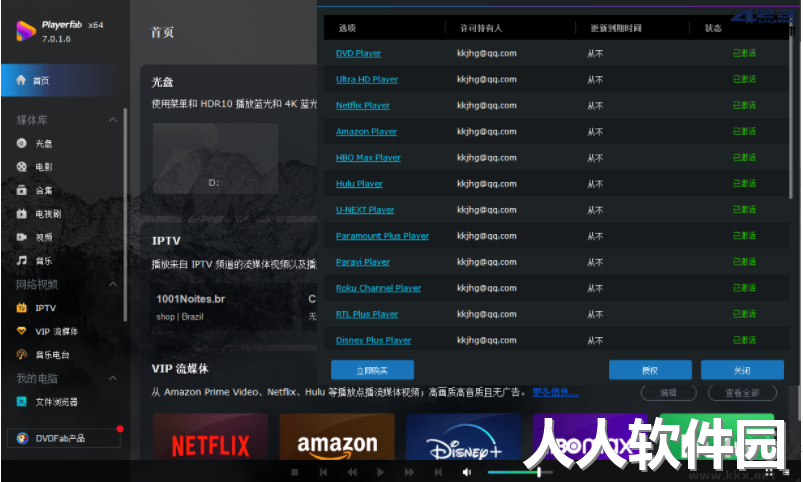This screenshot has height=482, width=803.
Task: Click the stop playback button
Action: 294,472
